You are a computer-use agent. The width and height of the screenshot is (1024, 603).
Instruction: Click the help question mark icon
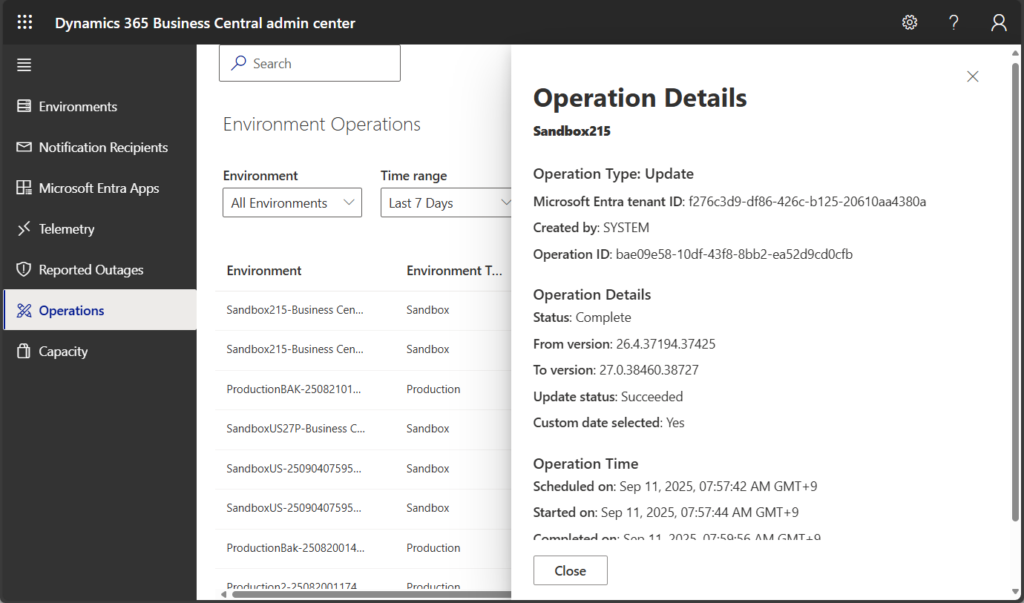click(x=954, y=22)
